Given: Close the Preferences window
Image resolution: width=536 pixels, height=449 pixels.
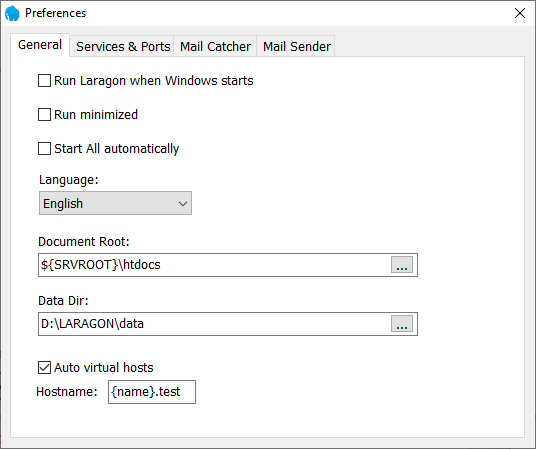Looking at the screenshot, I should pos(520,13).
